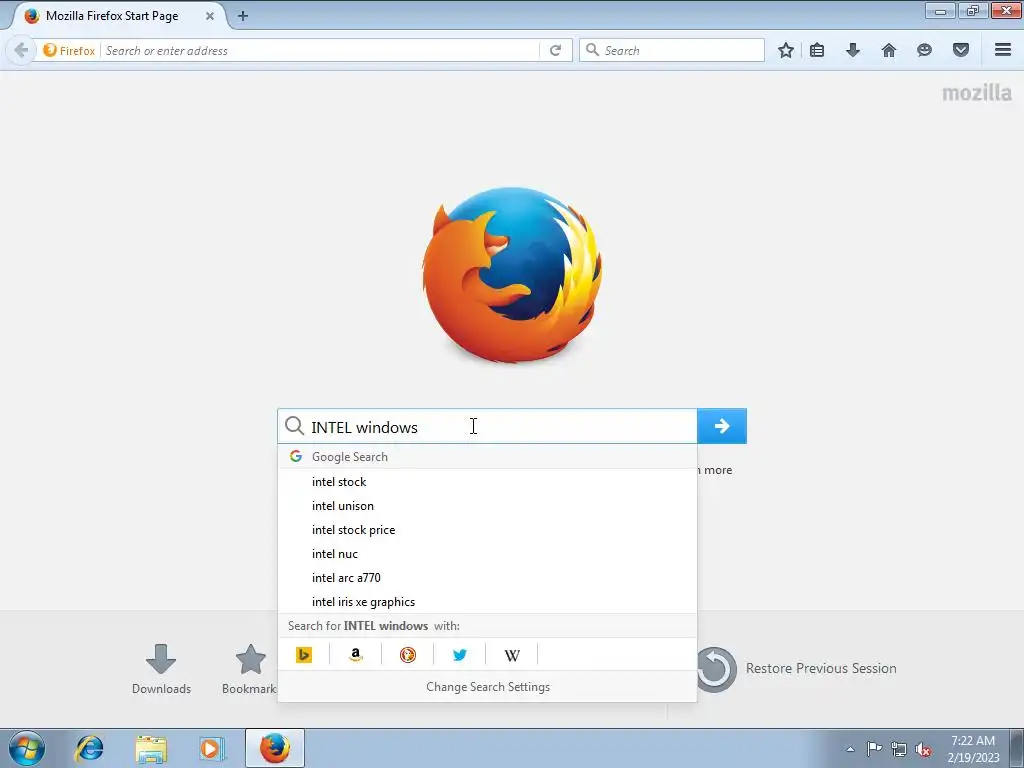Show bookmarks list icon in toolbar
The height and width of the screenshot is (768, 1024).
coord(817,50)
